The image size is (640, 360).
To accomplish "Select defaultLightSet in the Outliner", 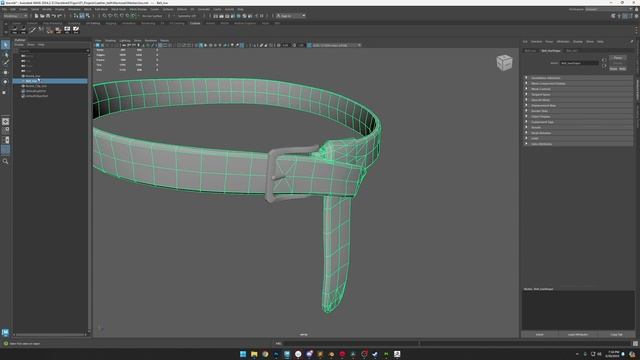I will pyautogui.click(x=36, y=91).
